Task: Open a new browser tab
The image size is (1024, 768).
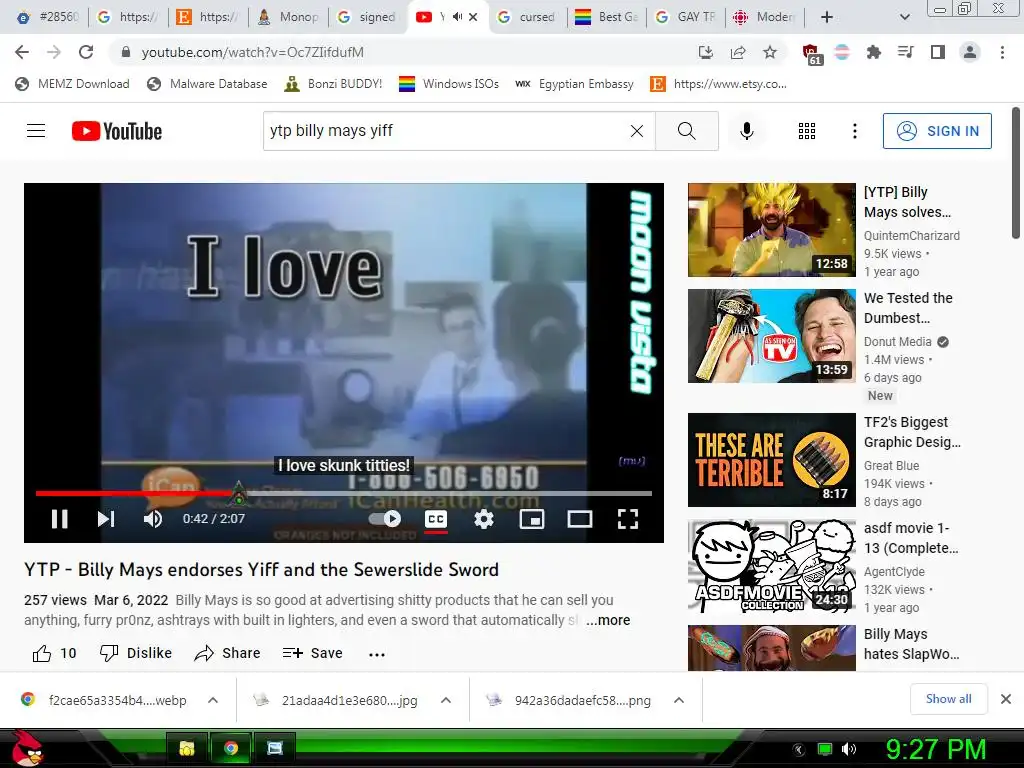Action: pos(826,17)
